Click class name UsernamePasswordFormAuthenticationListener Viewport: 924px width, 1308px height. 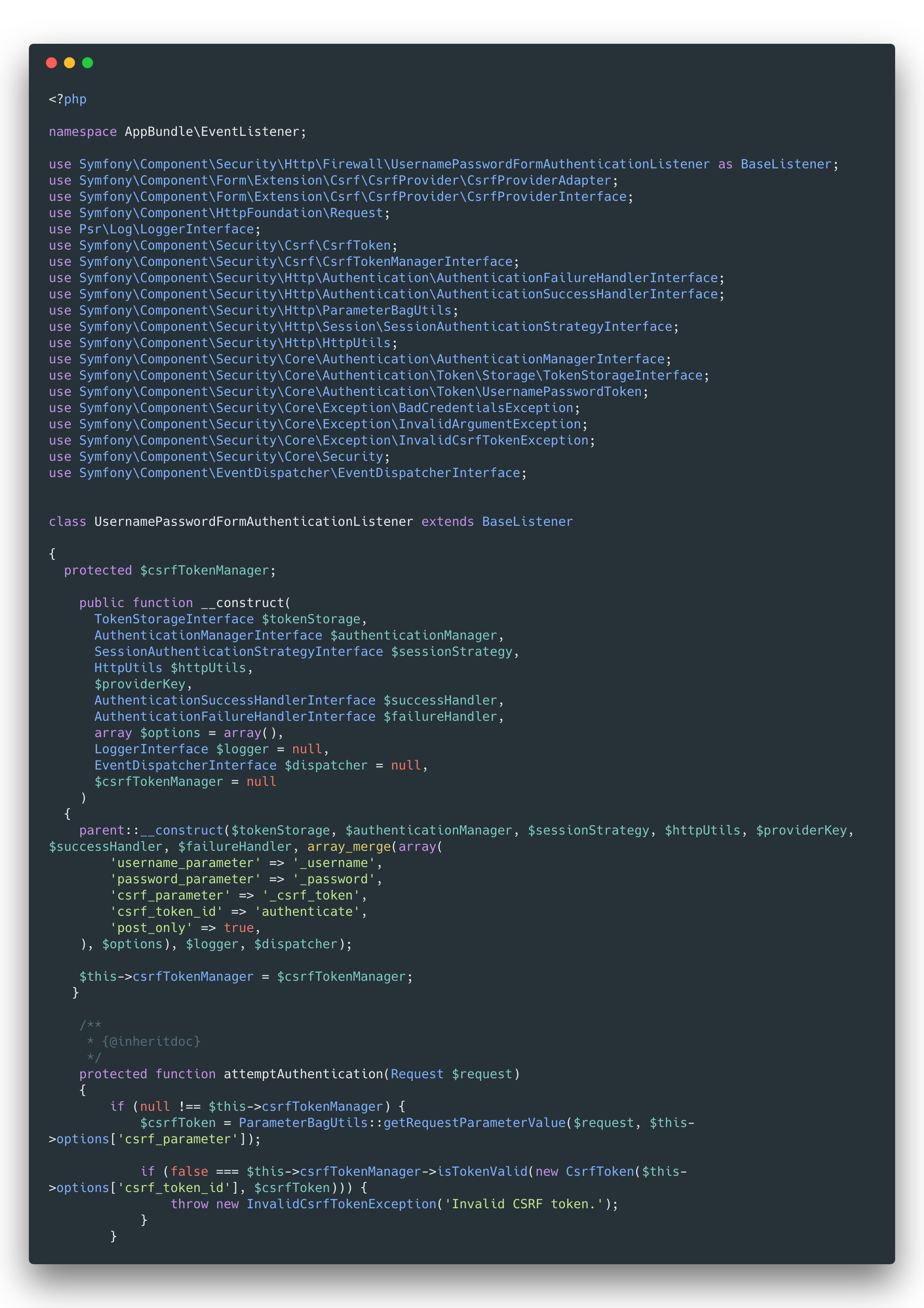click(254, 522)
